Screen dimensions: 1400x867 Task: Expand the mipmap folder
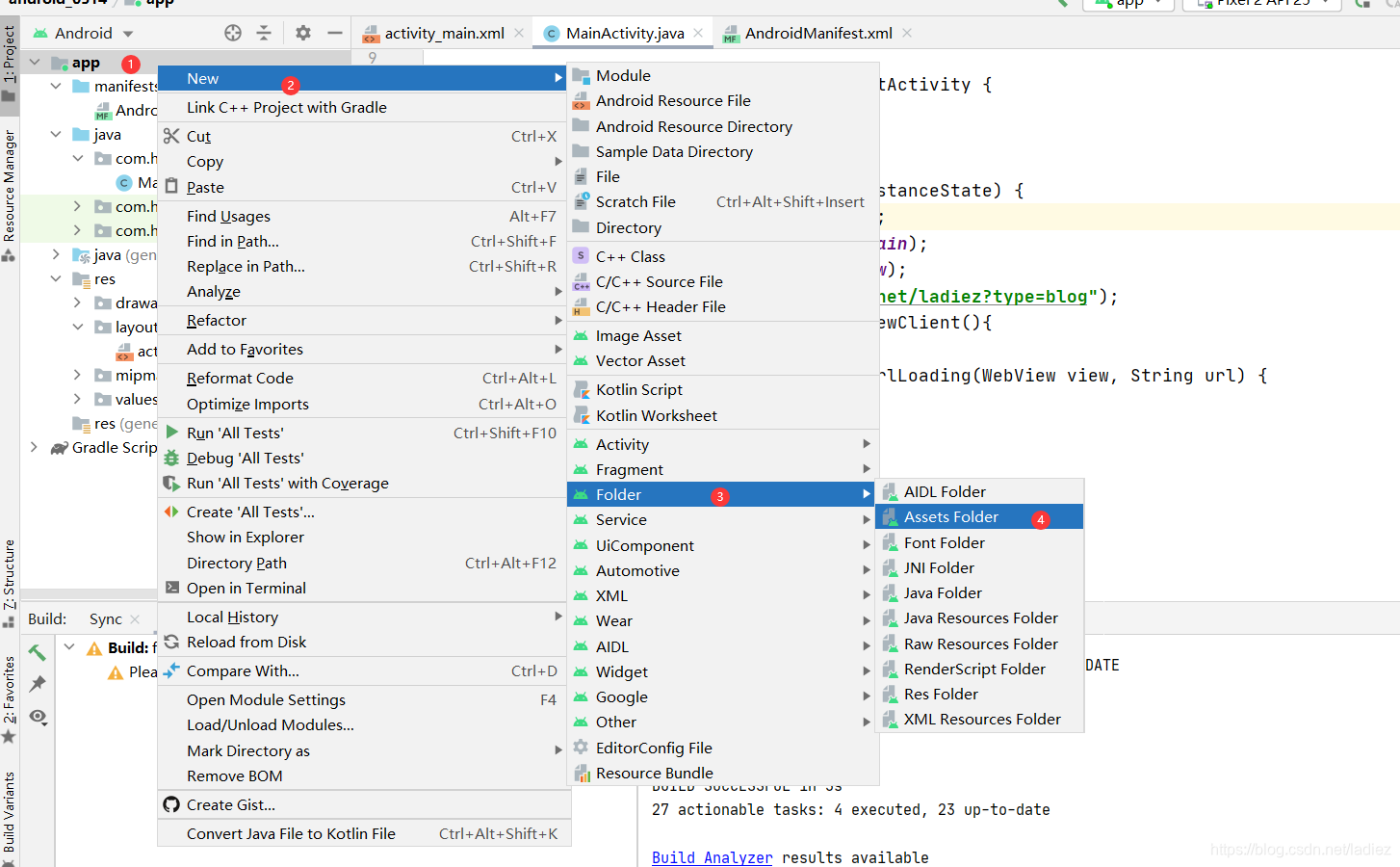click(x=77, y=375)
